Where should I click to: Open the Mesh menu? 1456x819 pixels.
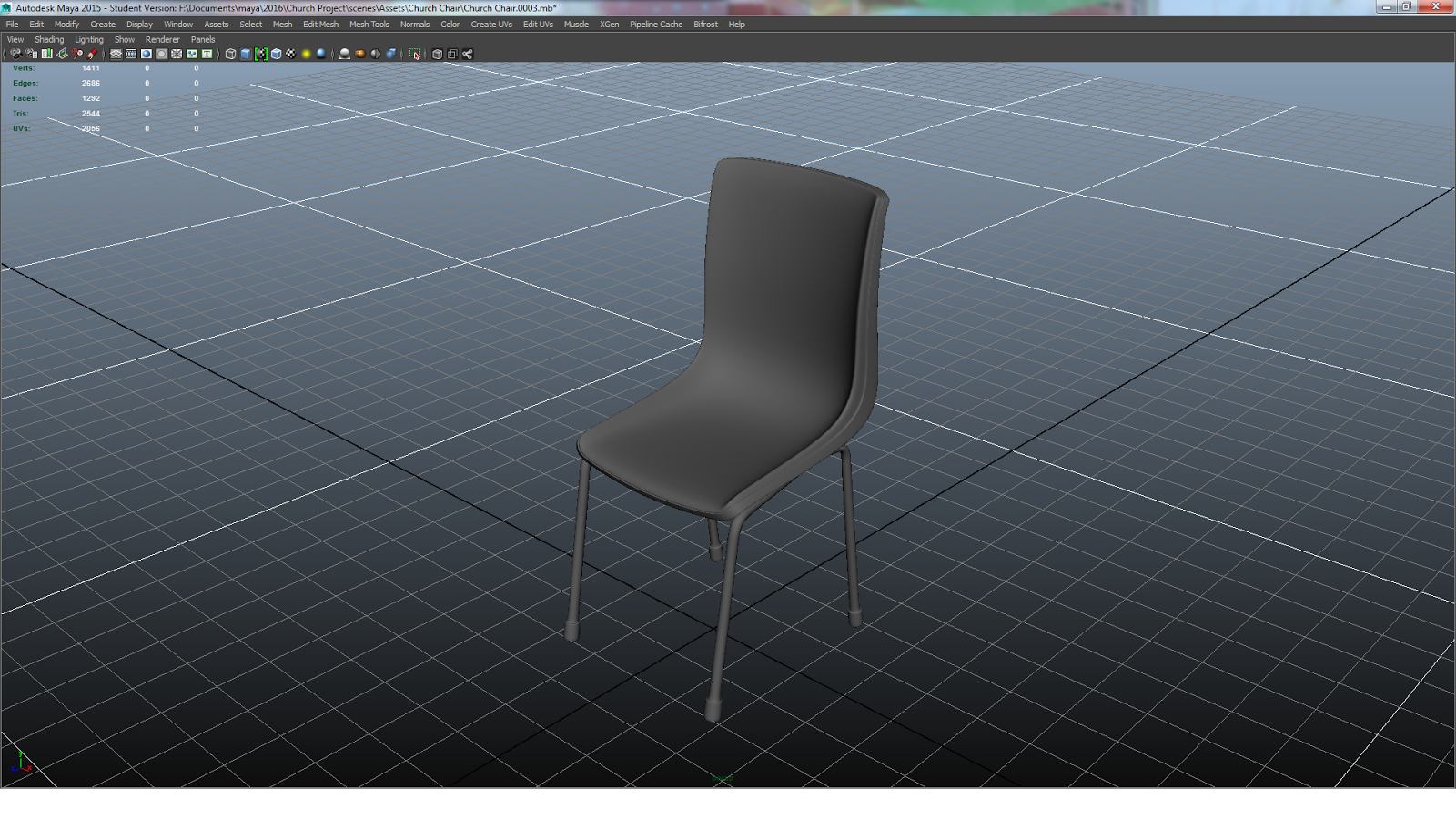(x=283, y=25)
